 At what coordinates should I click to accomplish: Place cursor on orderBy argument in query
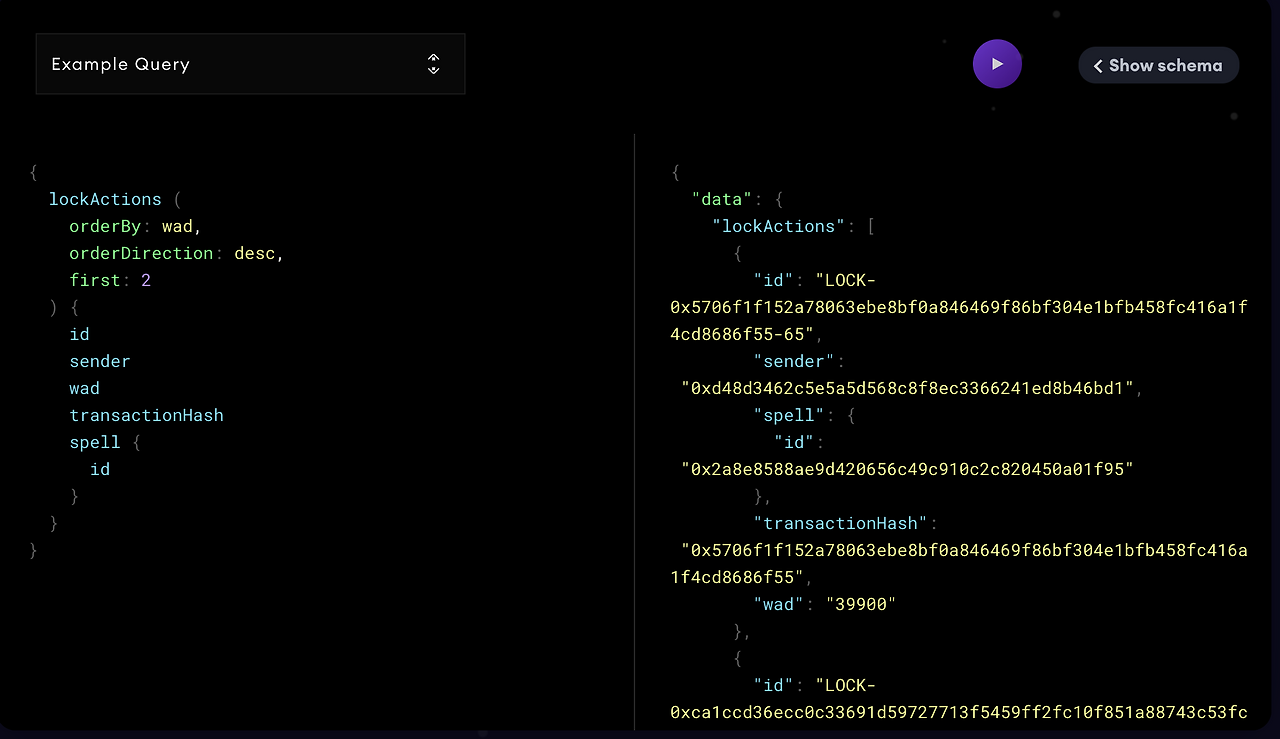pyautogui.click(x=105, y=226)
